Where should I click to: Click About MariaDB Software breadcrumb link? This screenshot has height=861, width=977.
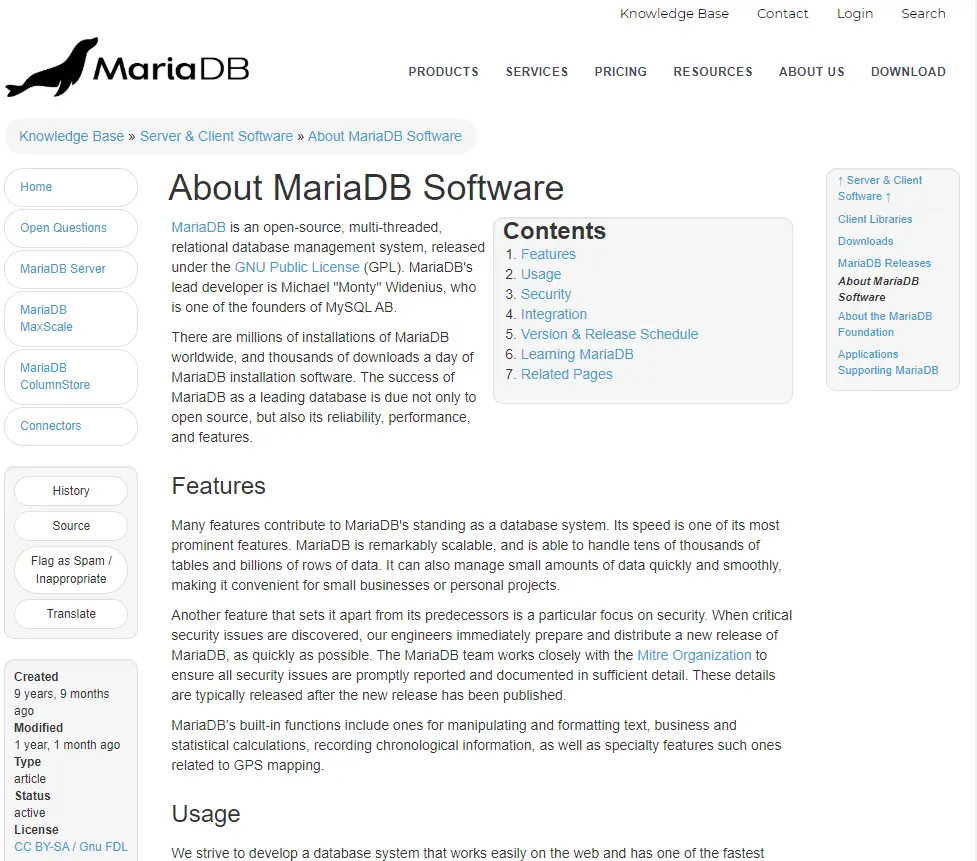coord(384,136)
